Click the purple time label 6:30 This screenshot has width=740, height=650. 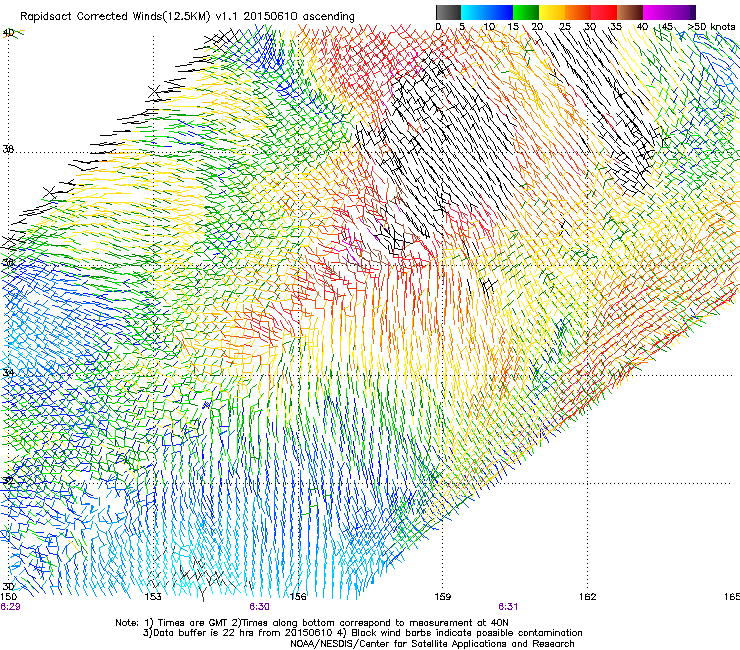coord(260,607)
